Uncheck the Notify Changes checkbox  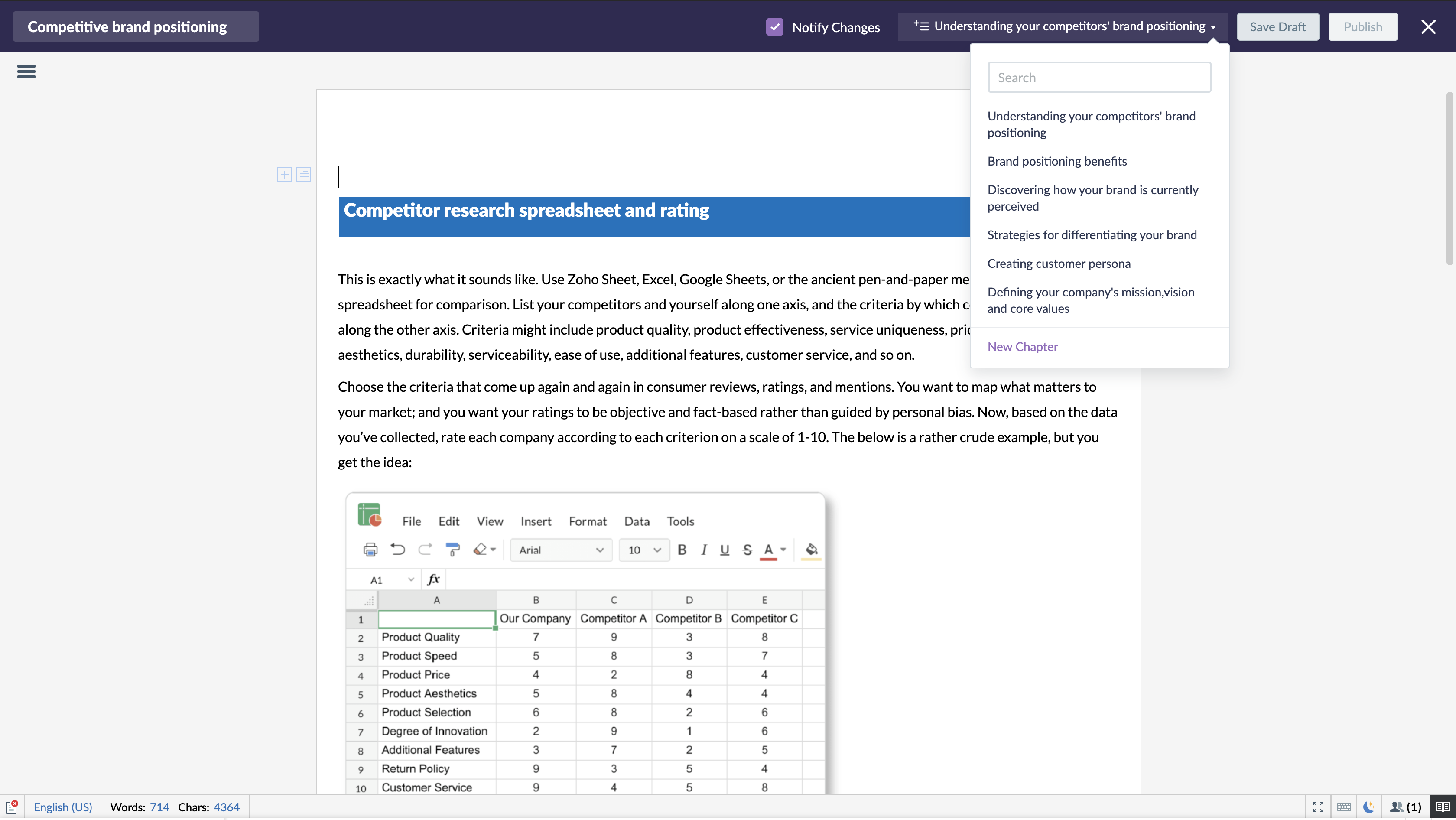pos(774,26)
